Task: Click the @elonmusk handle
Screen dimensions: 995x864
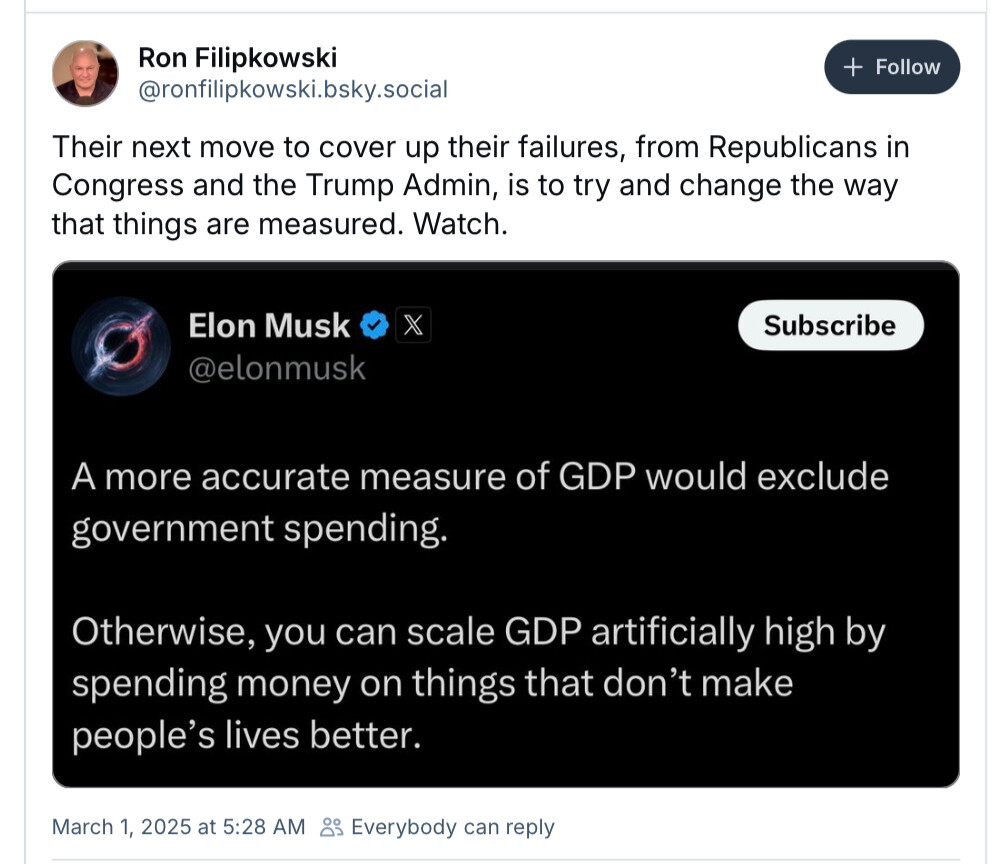Action: pyautogui.click(x=277, y=369)
